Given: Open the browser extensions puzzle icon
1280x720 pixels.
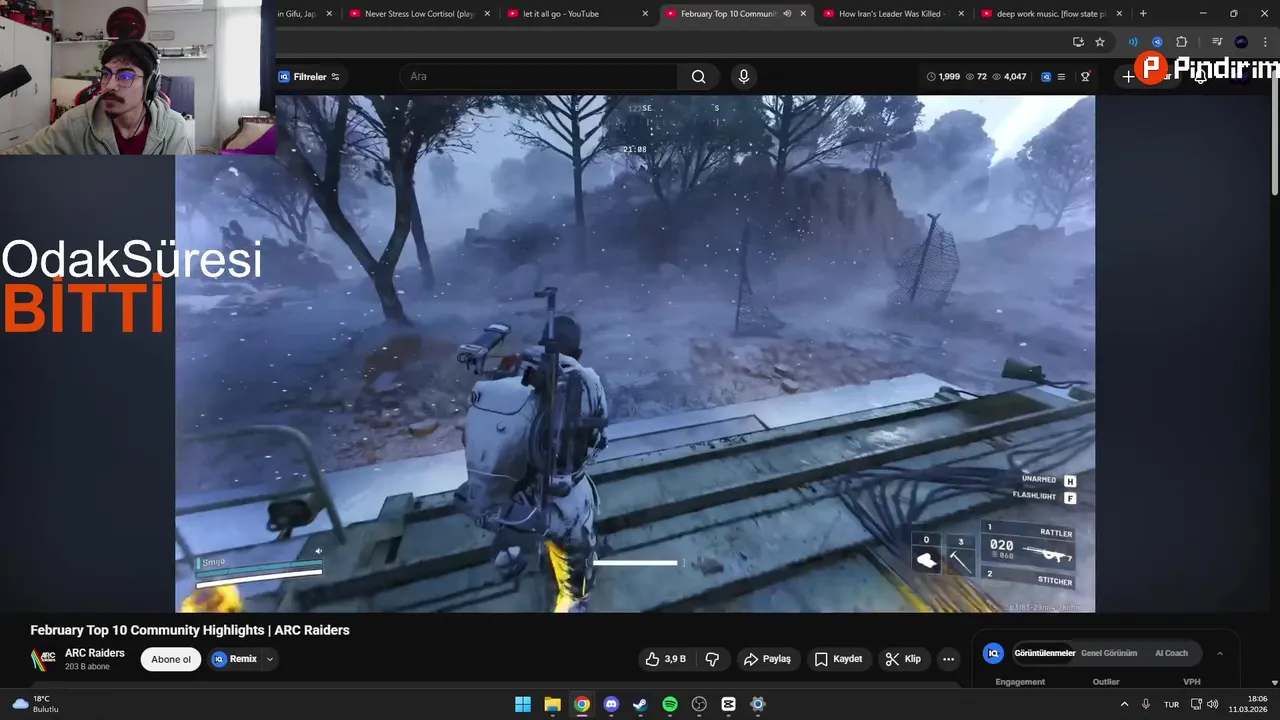Looking at the screenshot, I should pyautogui.click(x=1182, y=42).
